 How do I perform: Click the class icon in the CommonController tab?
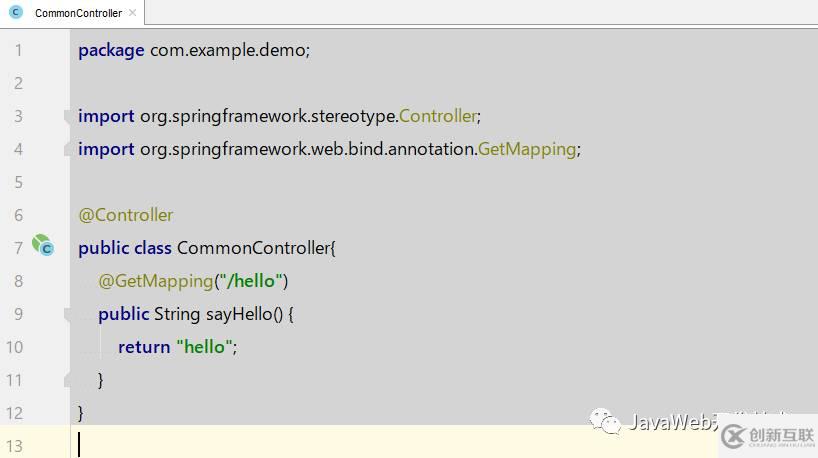17,13
